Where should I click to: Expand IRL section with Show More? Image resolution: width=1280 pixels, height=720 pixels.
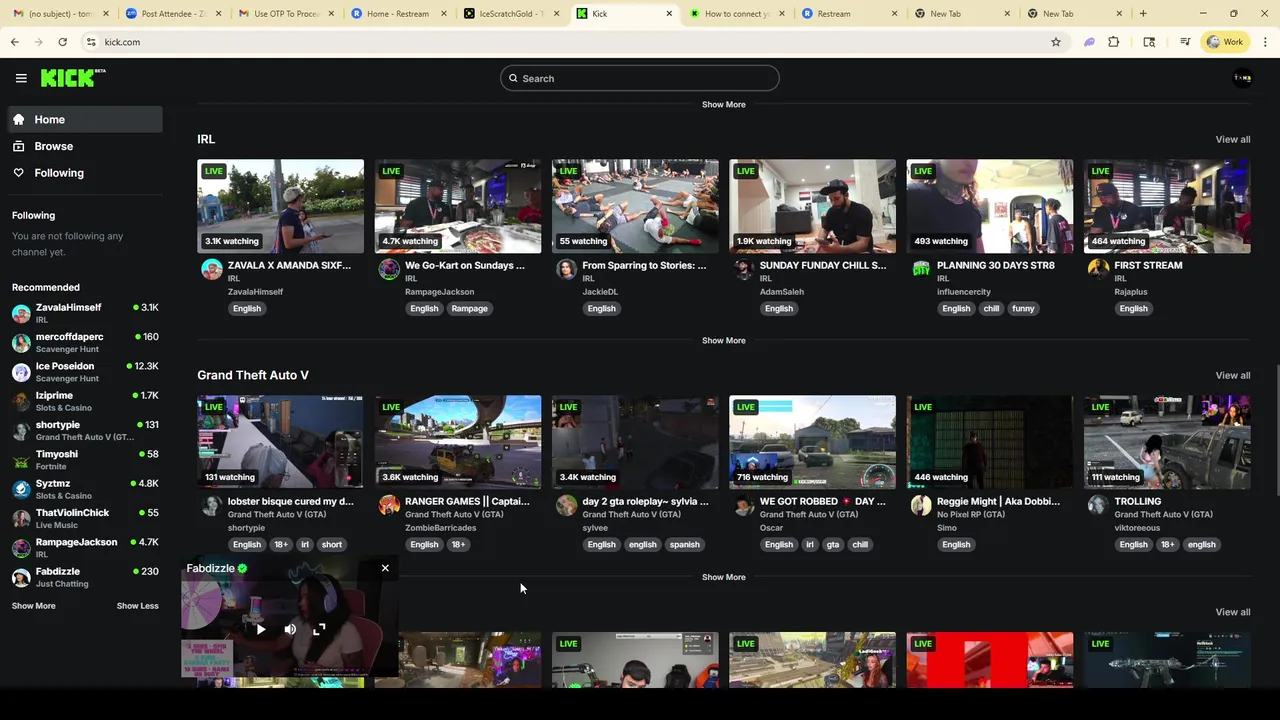(723, 340)
